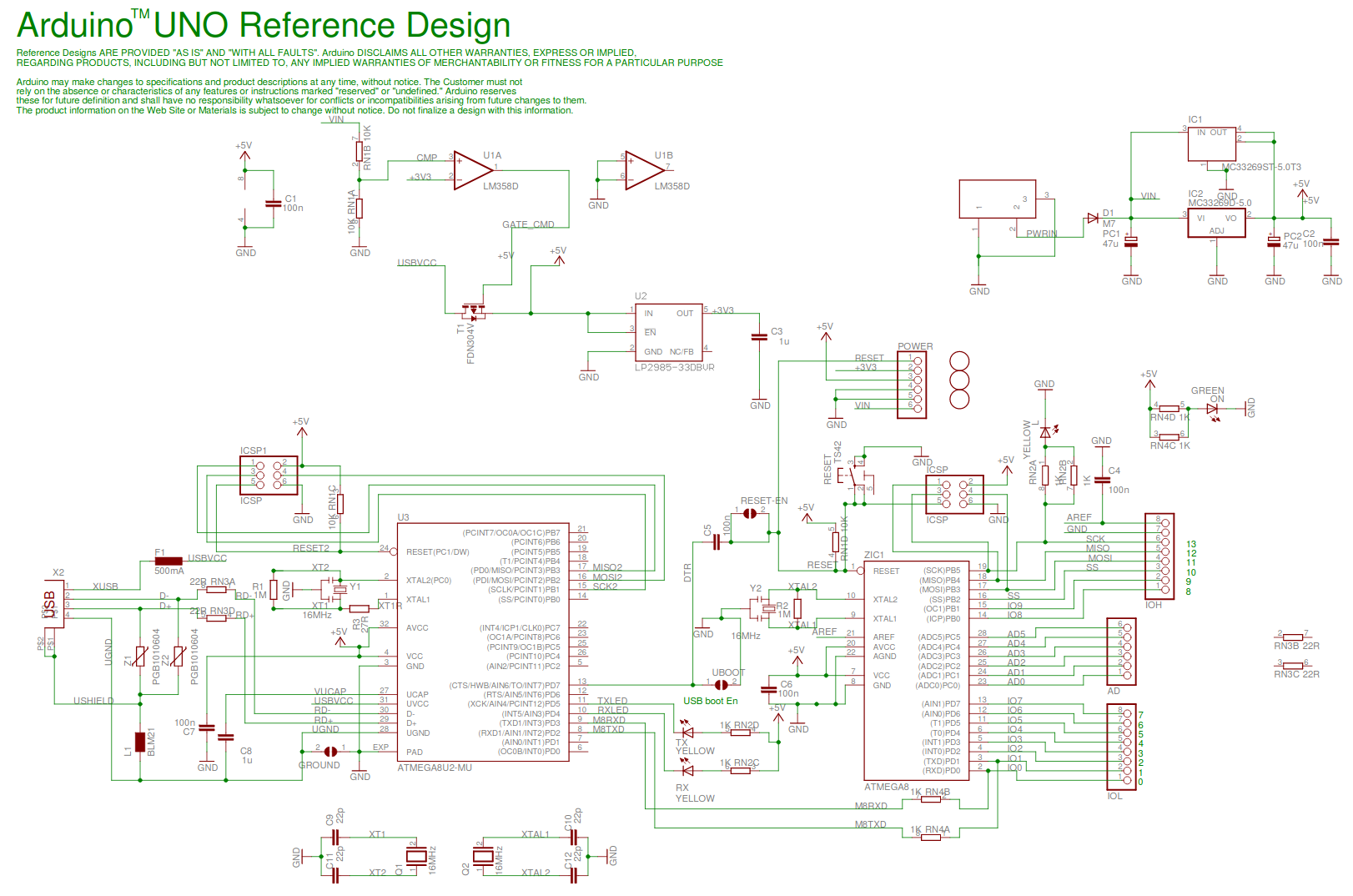Select the IOL header connector
Screen dimensions: 1353x896
point(1122,748)
